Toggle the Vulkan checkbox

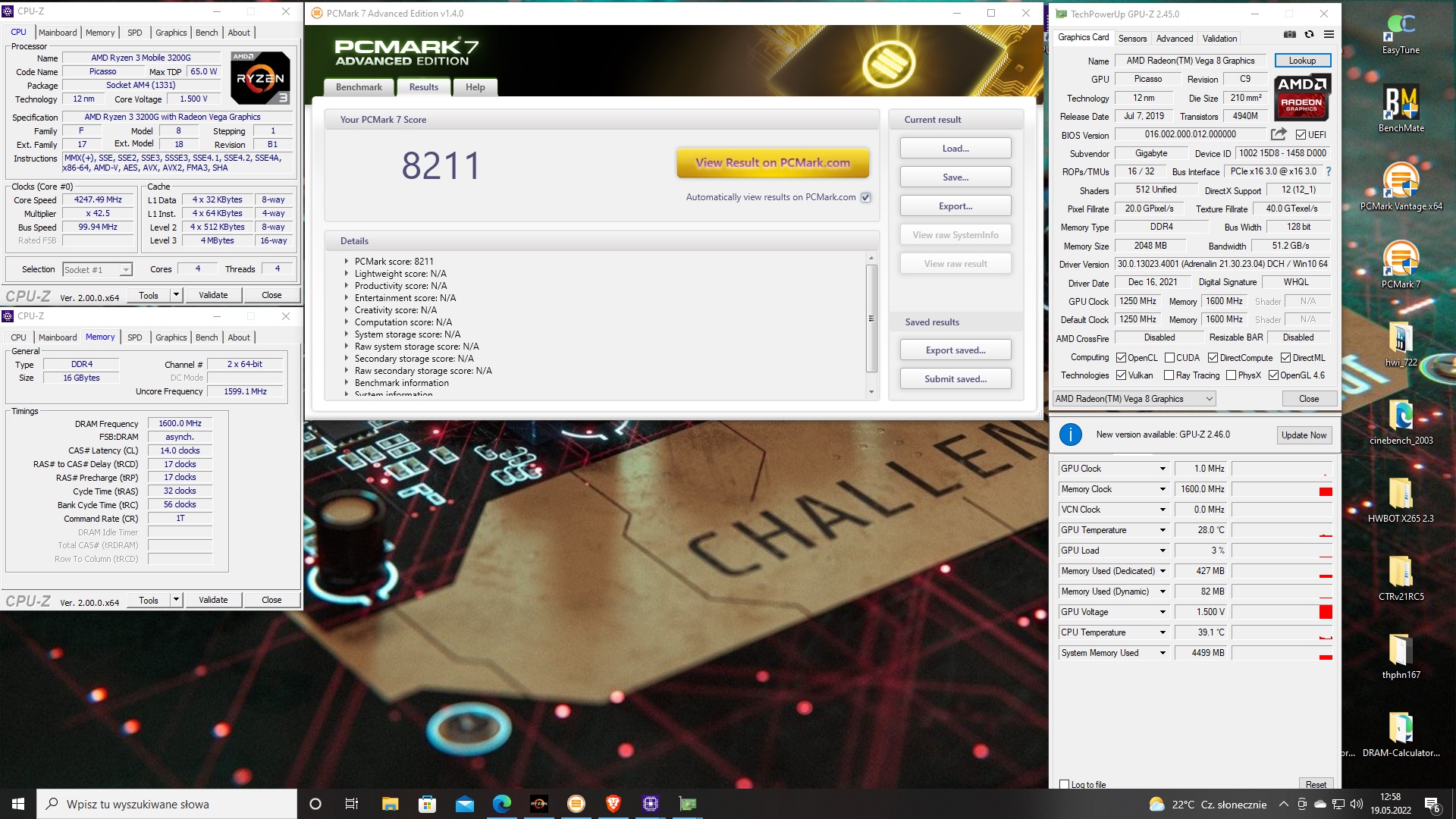(x=1121, y=375)
